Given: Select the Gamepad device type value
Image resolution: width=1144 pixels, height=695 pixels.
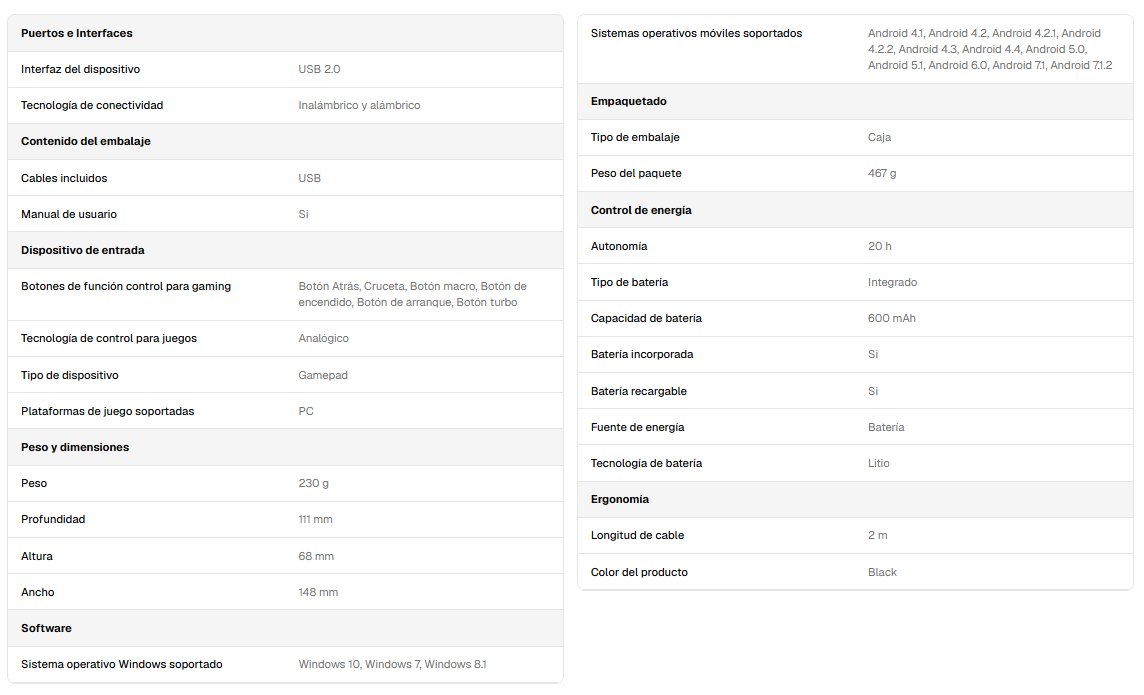Looking at the screenshot, I should coord(322,376).
